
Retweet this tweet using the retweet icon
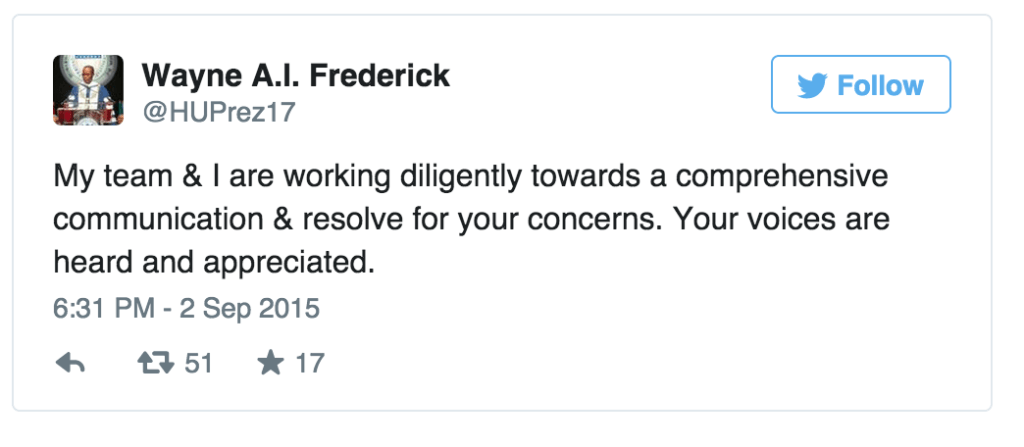pyautogui.click(x=153, y=363)
